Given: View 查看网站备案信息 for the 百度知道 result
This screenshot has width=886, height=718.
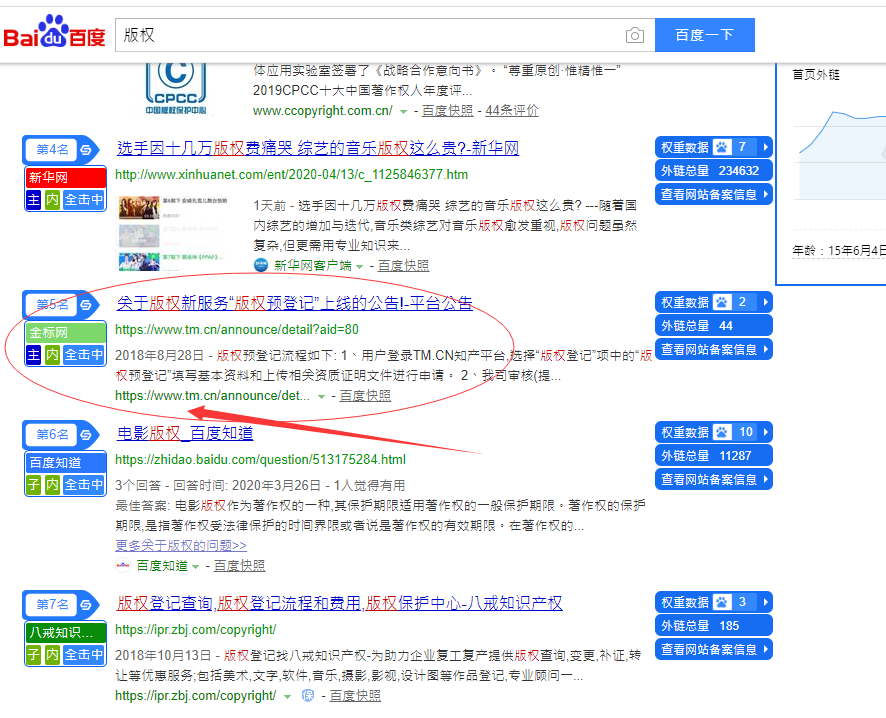Looking at the screenshot, I should pos(714,480).
